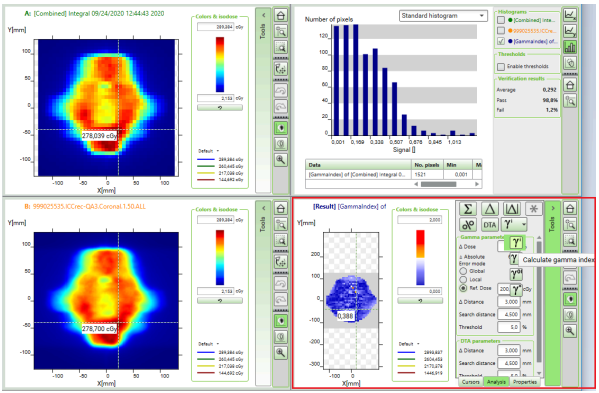Select the Local error mode radio
599x393 pixels.
point(463,280)
